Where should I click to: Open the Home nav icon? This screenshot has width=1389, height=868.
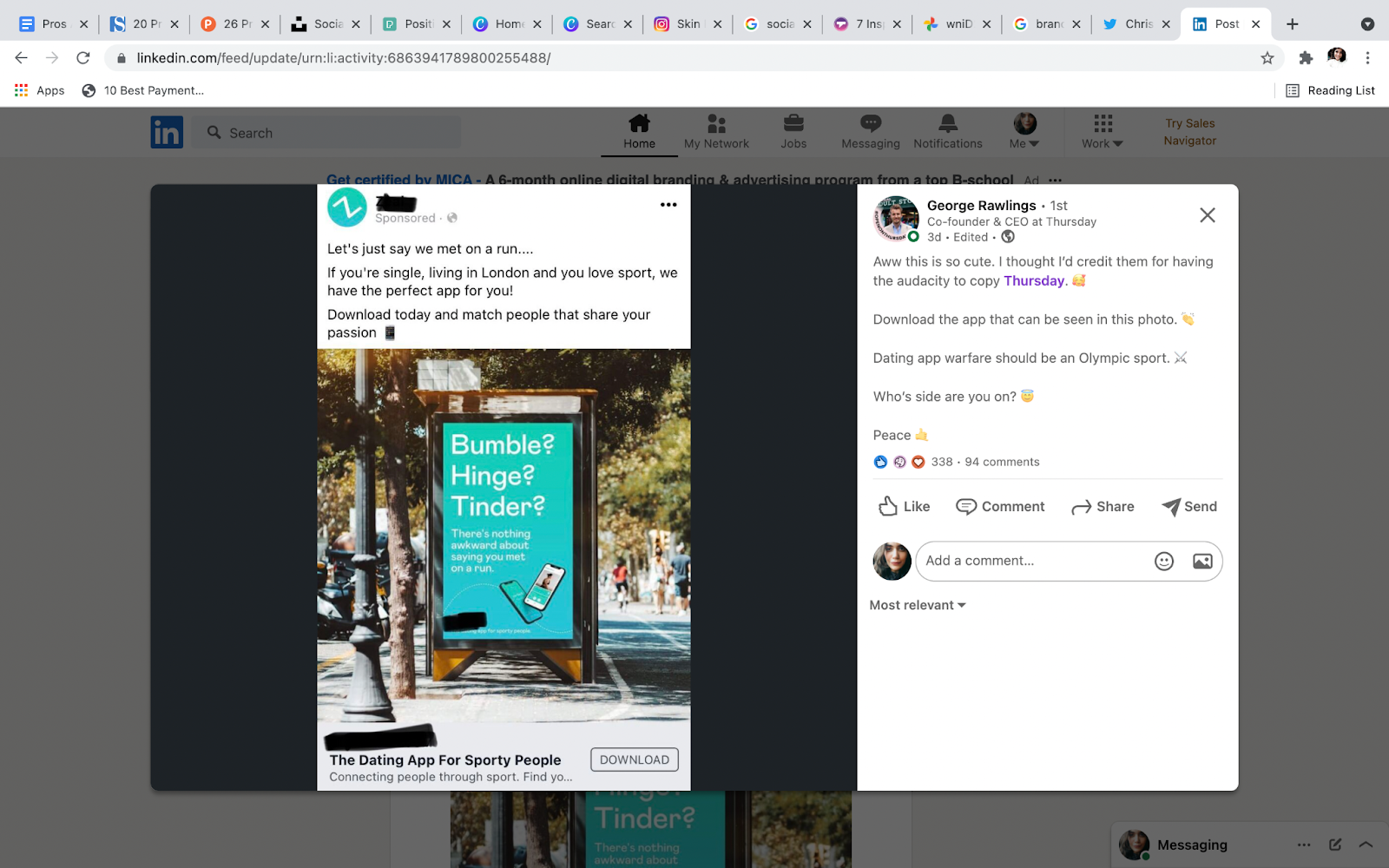[x=639, y=132]
